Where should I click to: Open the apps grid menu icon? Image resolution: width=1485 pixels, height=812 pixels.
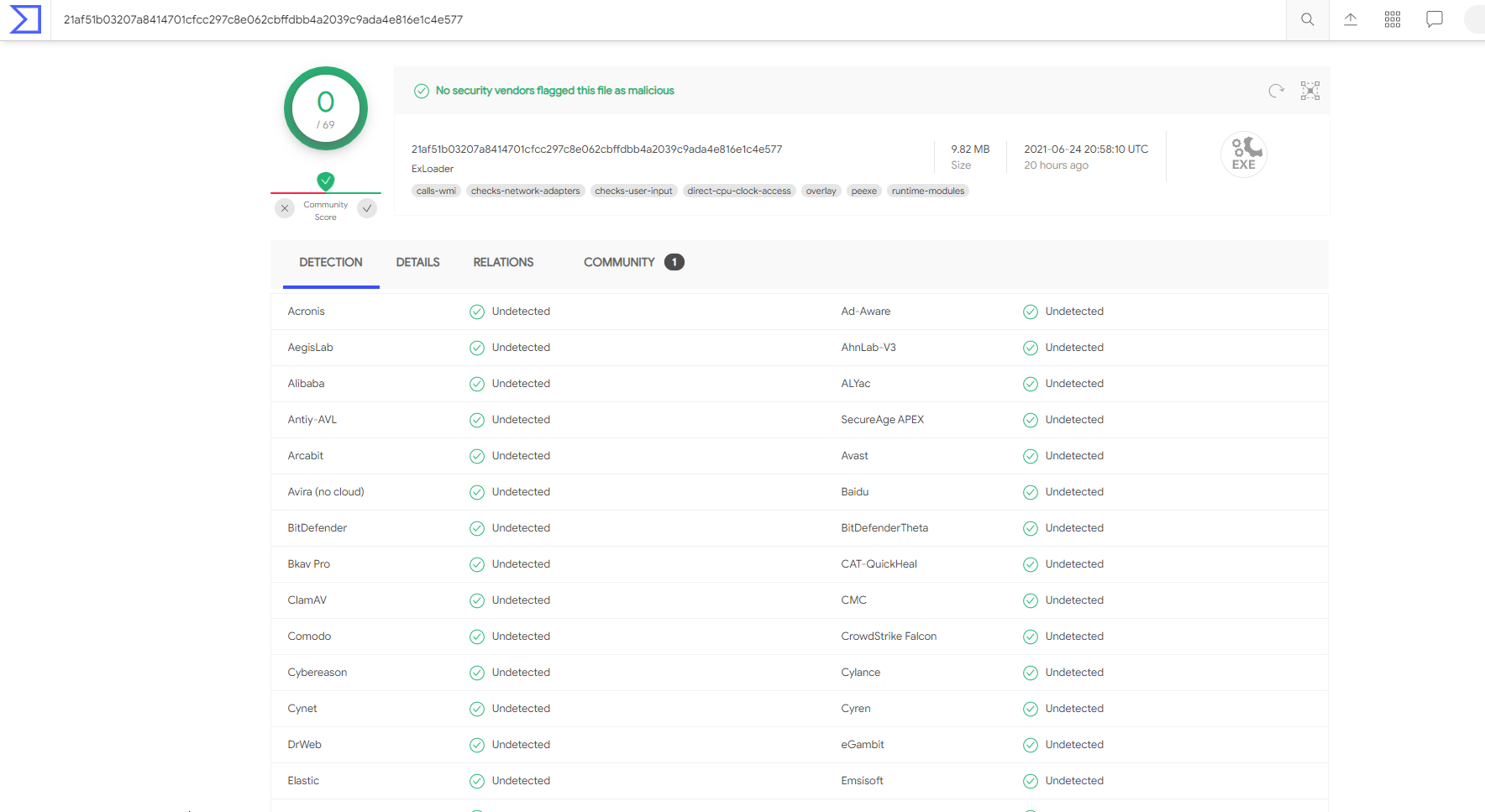(x=1392, y=19)
